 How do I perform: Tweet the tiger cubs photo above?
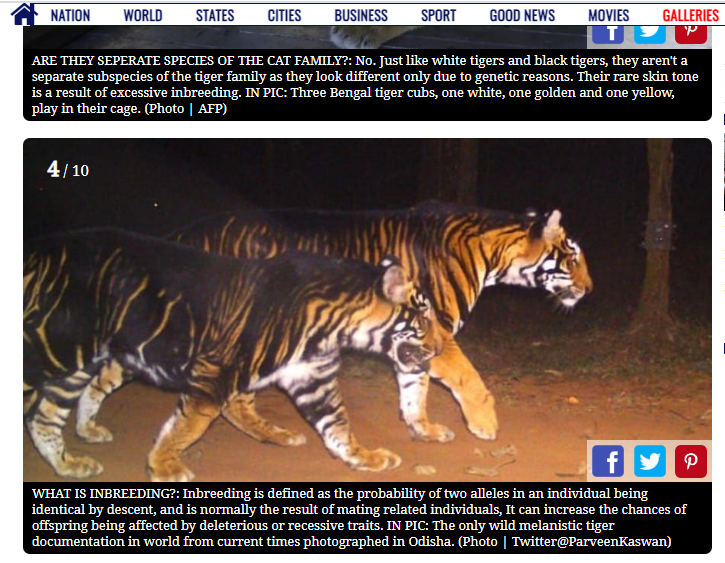point(649,35)
